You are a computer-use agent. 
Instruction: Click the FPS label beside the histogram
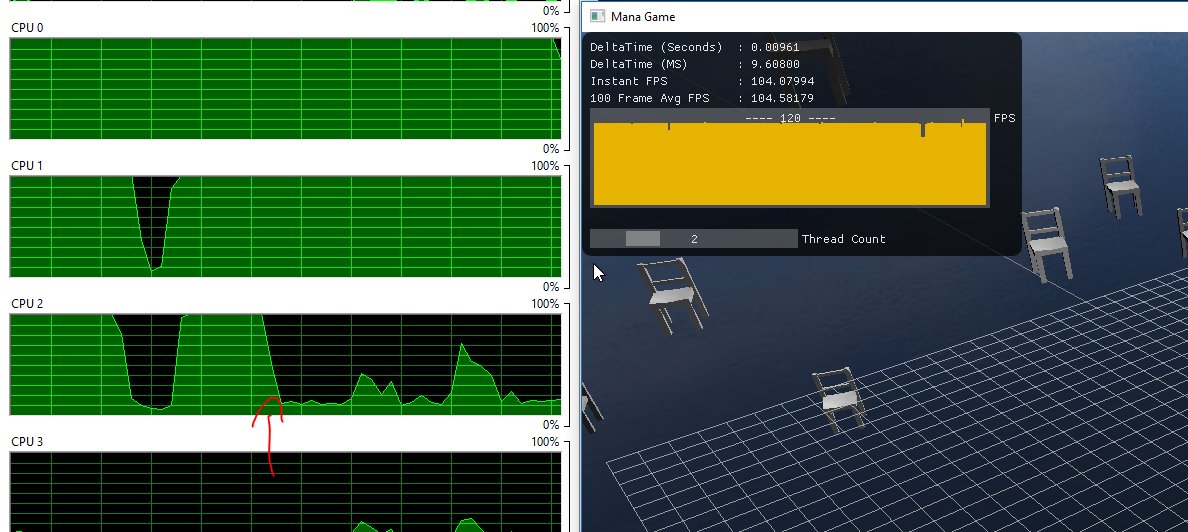coord(1004,118)
